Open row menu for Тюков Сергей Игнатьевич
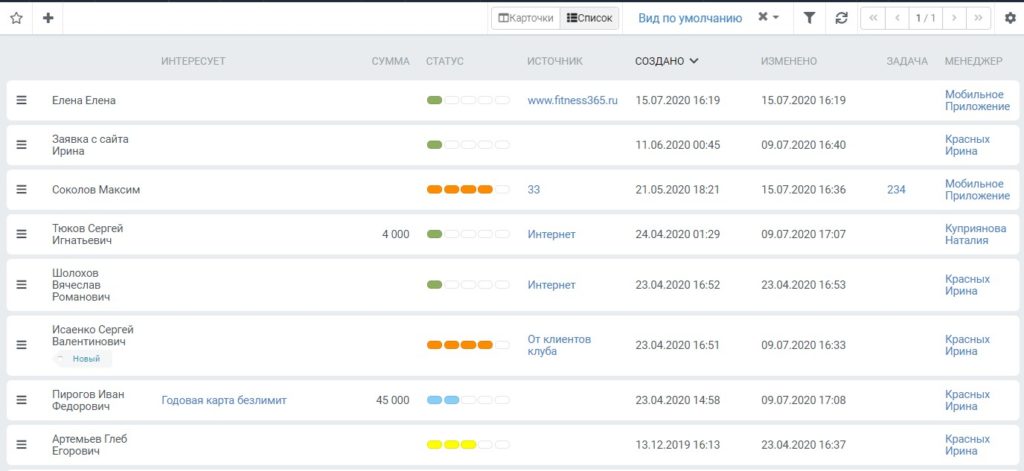The image size is (1024, 471). (x=22, y=234)
